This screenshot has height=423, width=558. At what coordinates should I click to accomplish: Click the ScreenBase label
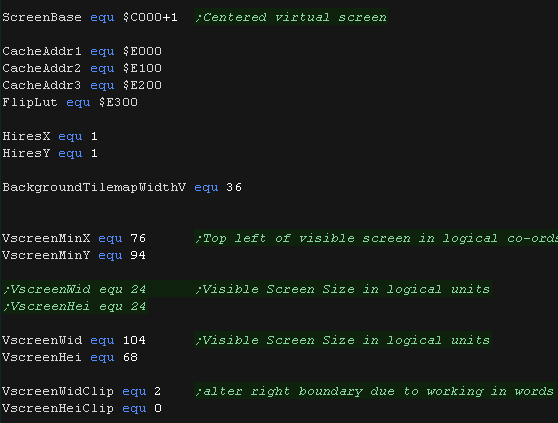point(42,17)
